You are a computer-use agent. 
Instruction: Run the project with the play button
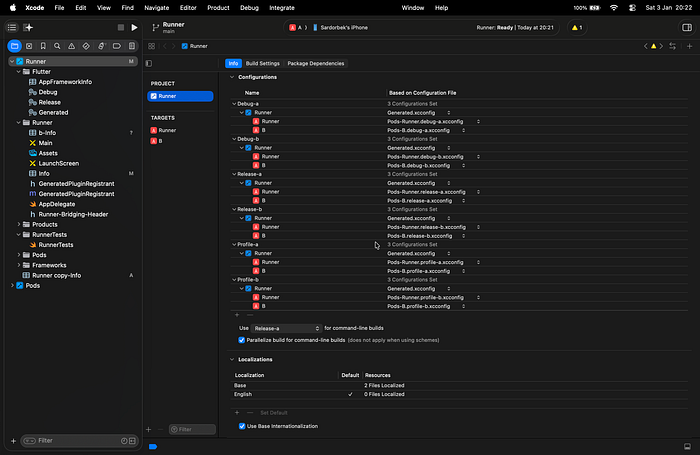134,28
